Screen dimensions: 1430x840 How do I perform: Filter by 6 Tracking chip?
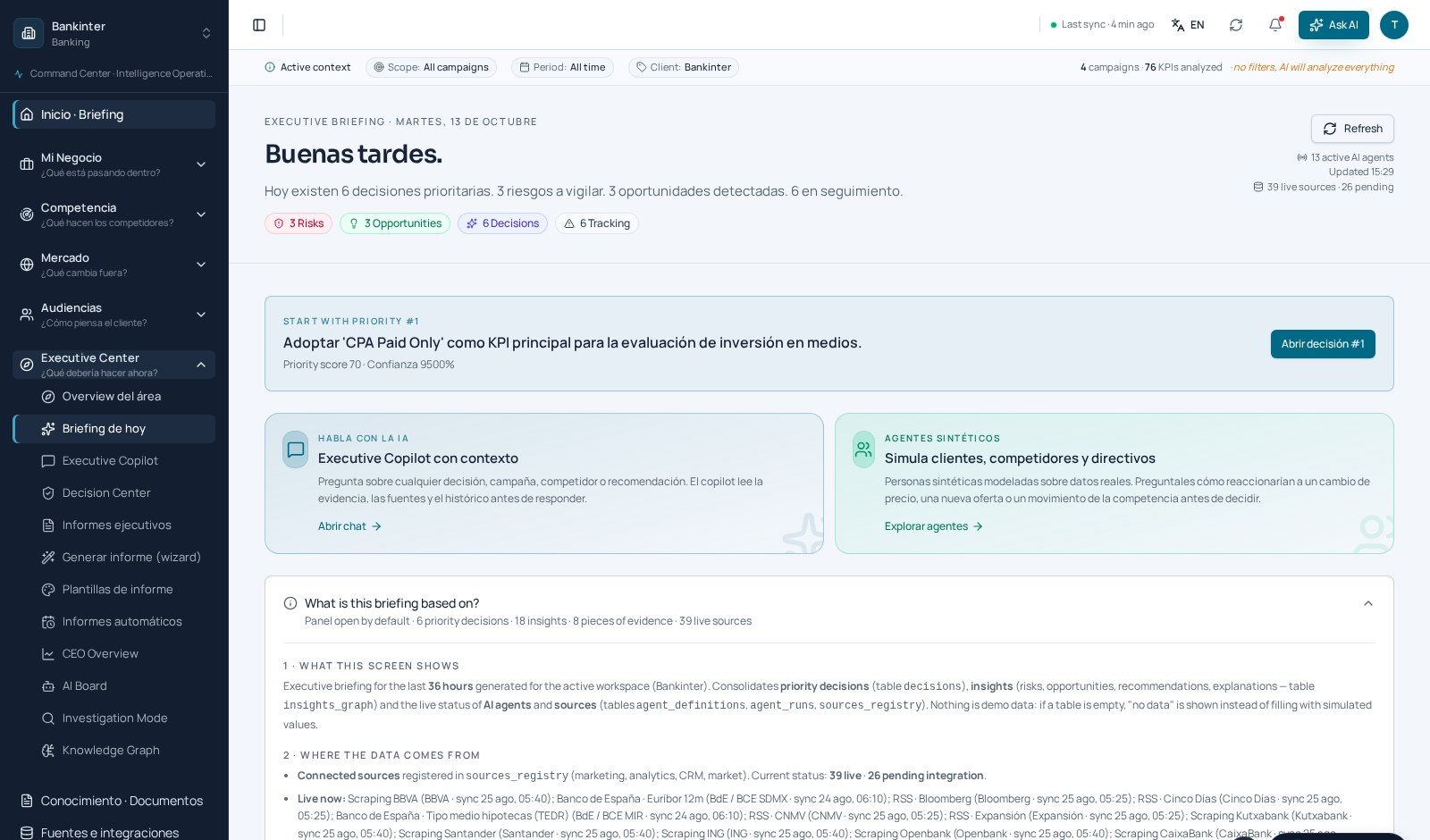click(597, 223)
